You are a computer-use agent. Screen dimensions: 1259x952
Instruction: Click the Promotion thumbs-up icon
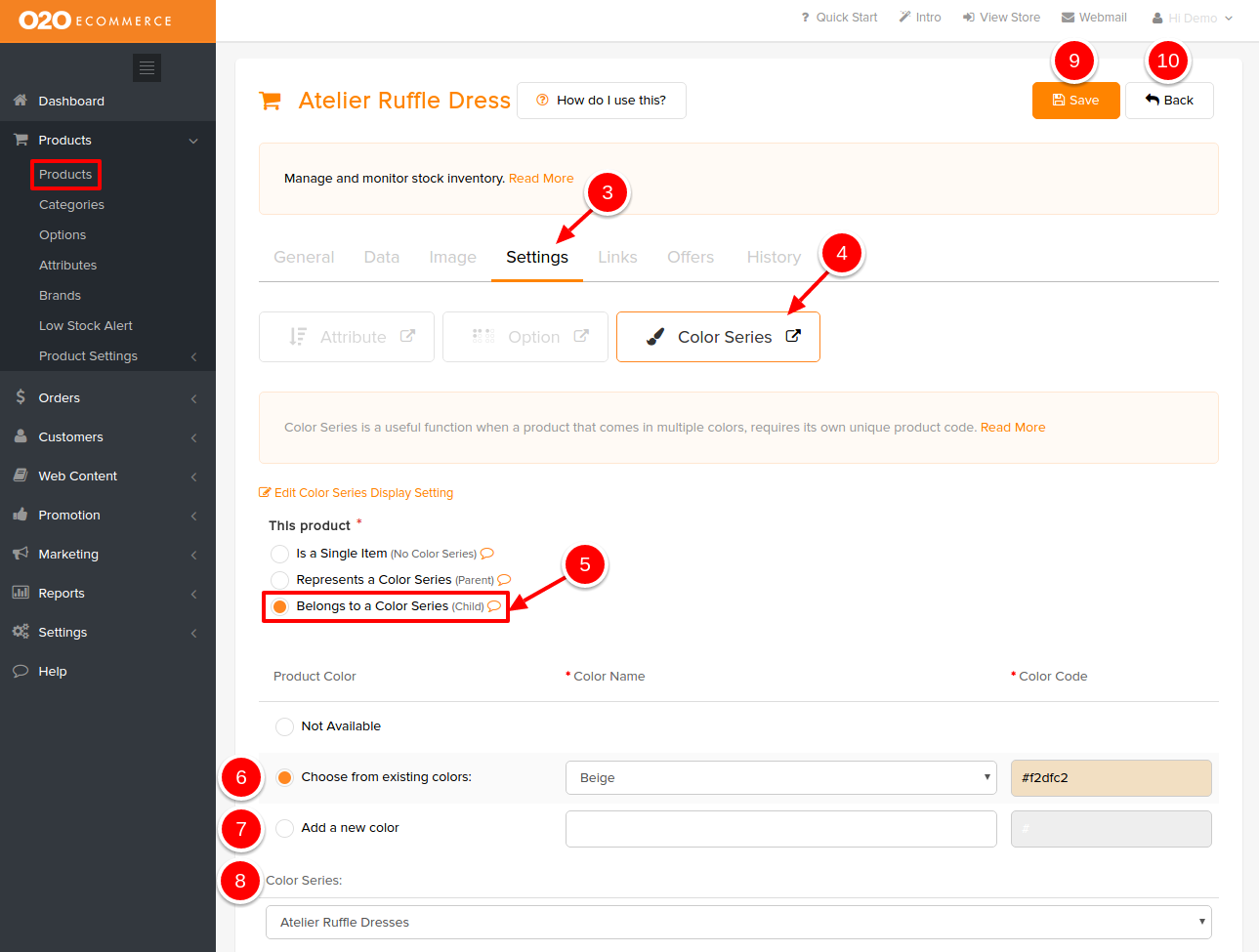pyautogui.click(x=21, y=515)
